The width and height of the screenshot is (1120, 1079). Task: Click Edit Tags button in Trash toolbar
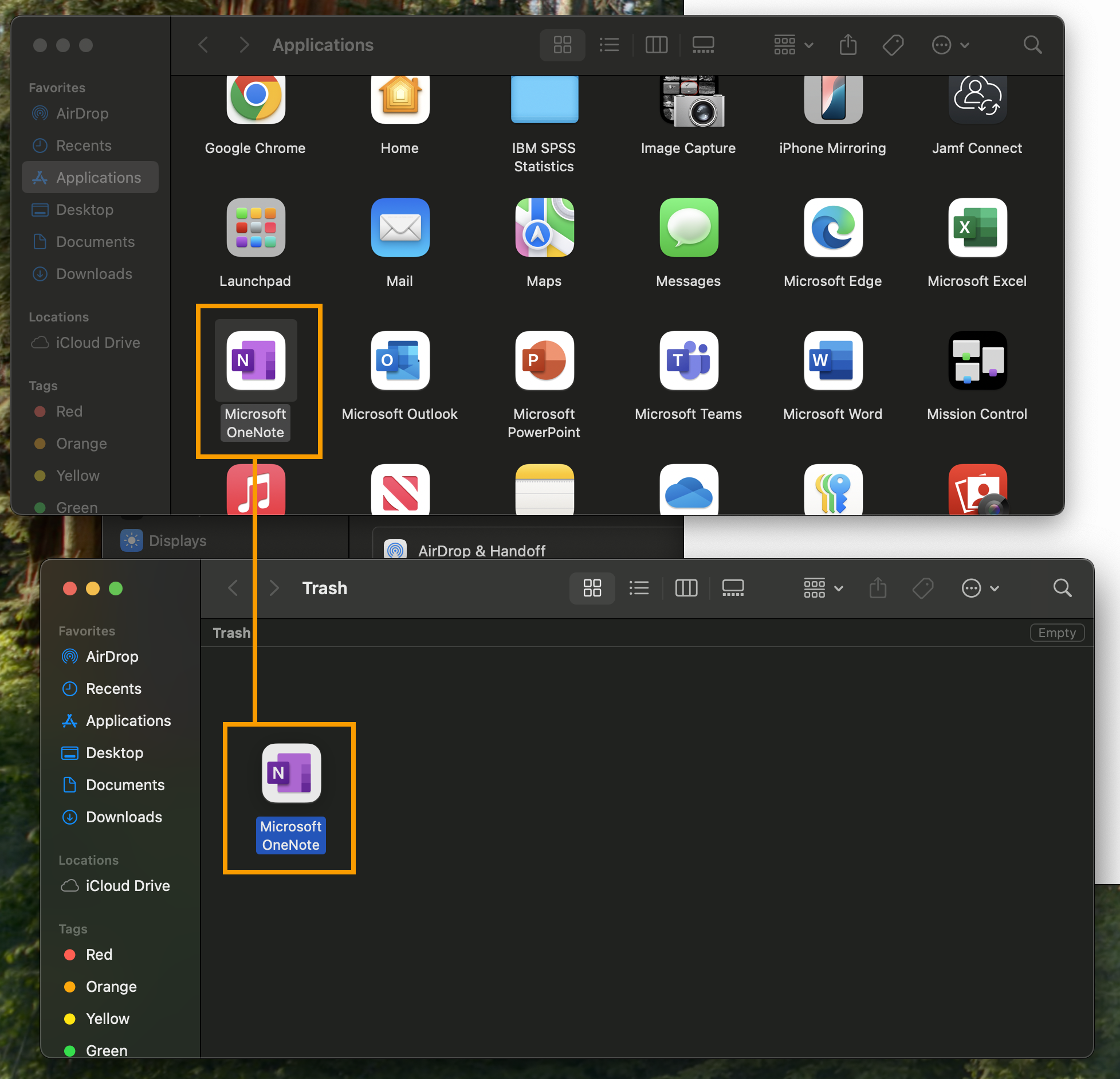point(923,588)
